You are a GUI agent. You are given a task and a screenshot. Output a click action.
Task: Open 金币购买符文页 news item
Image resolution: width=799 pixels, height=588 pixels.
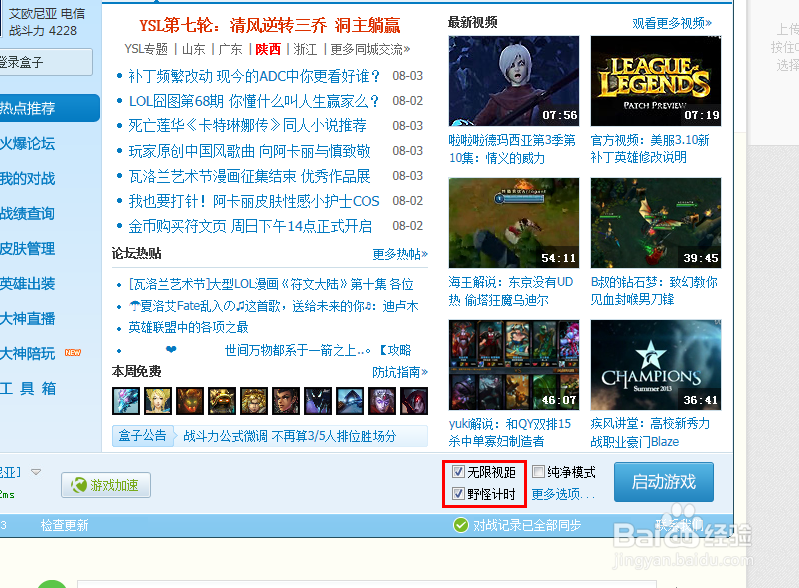point(250,226)
